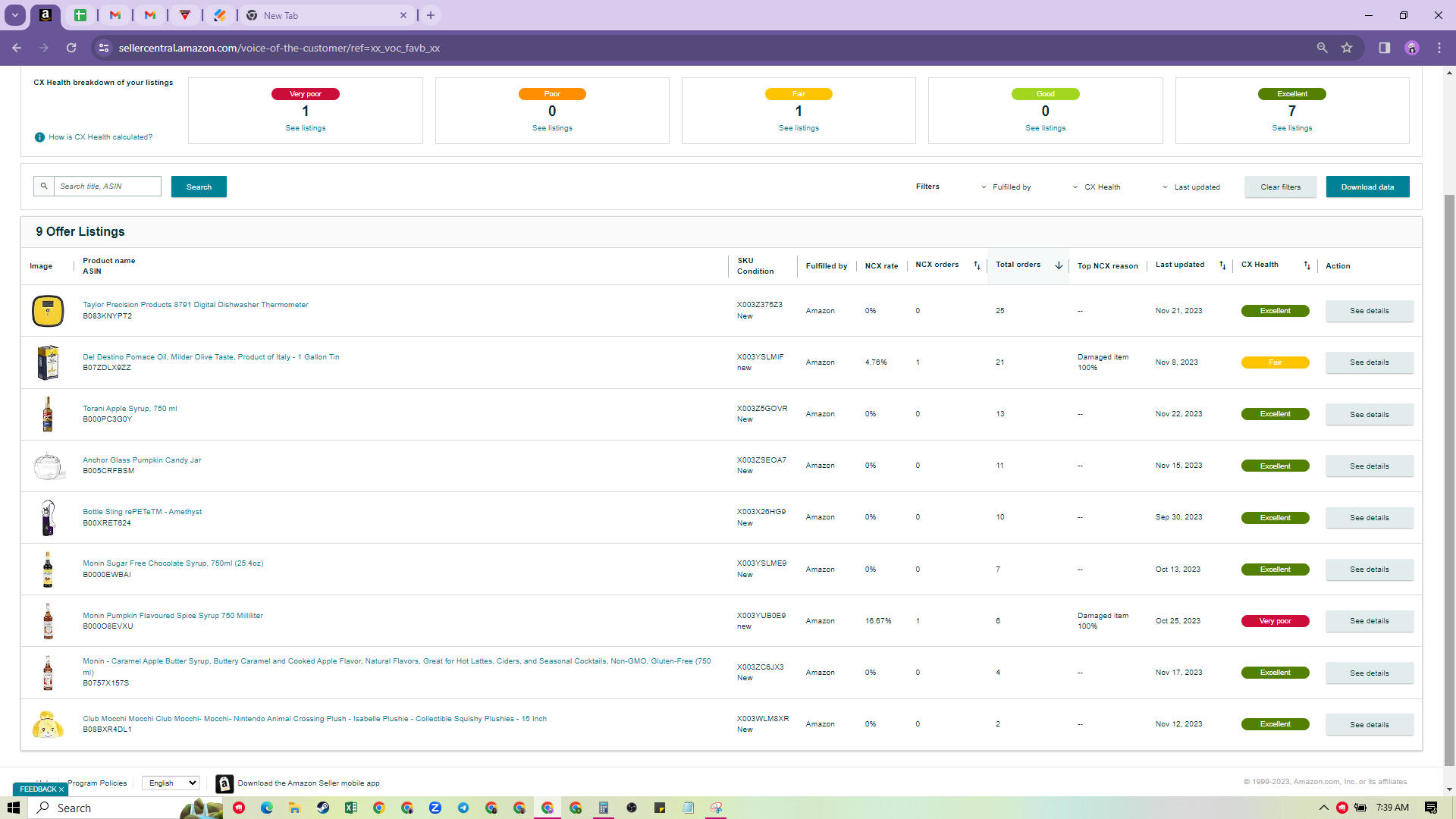Click the Isabelle plush product thumbnail
The width and height of the screenshot is (1456, 819).
click(x=48, y=724)
